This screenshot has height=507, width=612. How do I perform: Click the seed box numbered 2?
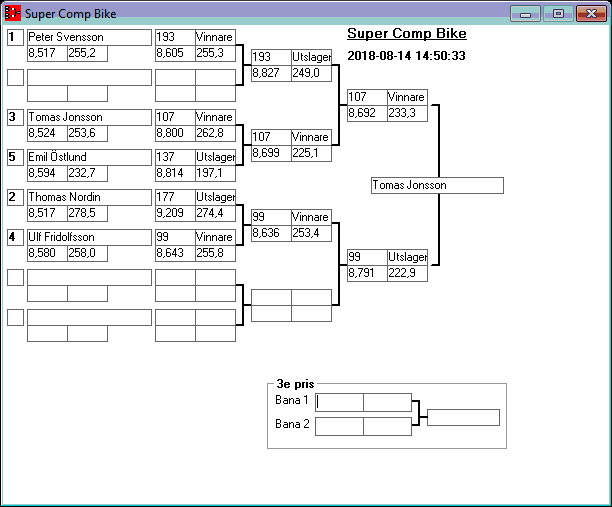click(x=15, y=197)
